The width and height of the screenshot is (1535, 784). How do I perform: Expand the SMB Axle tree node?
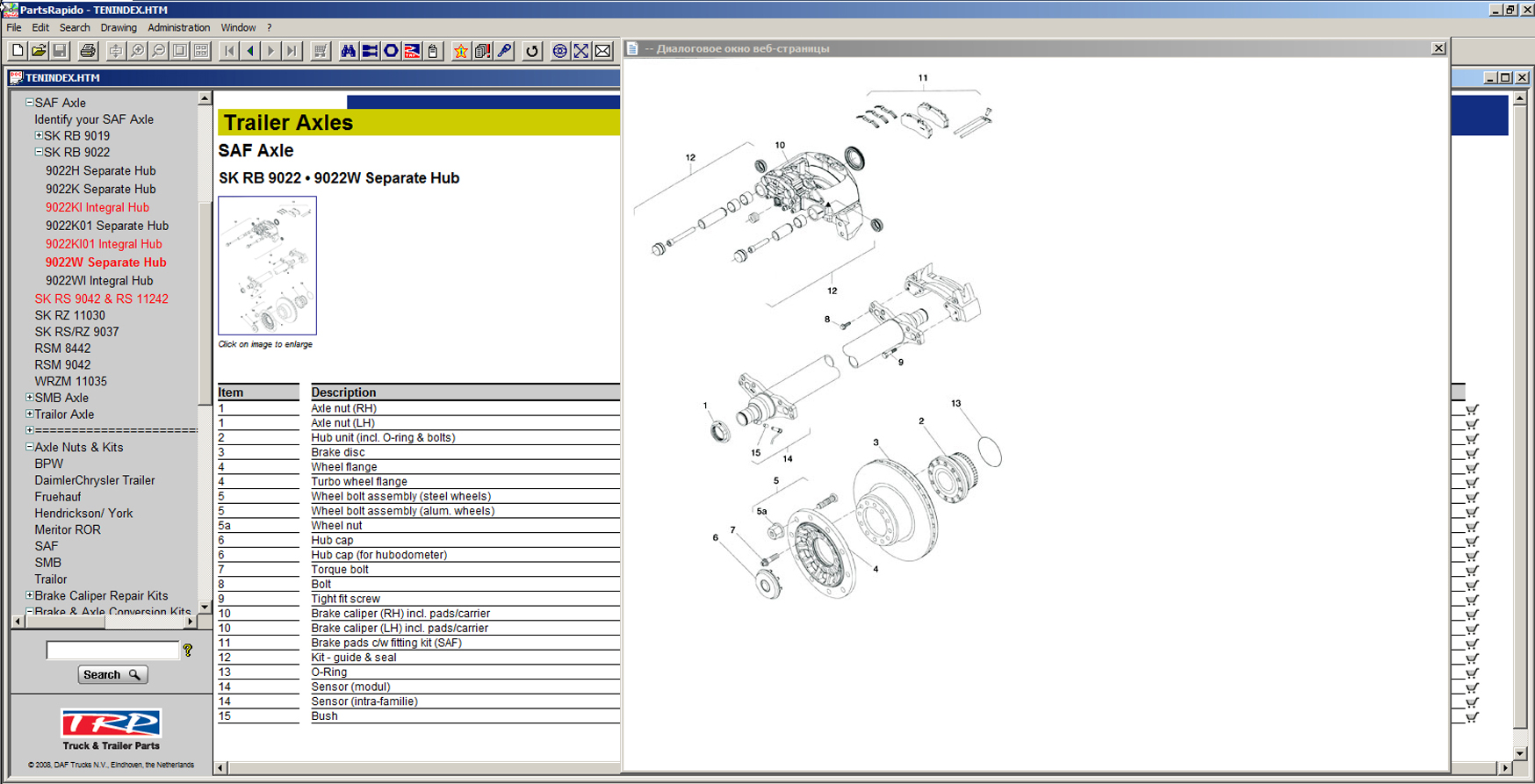click(x=29, y=398)
